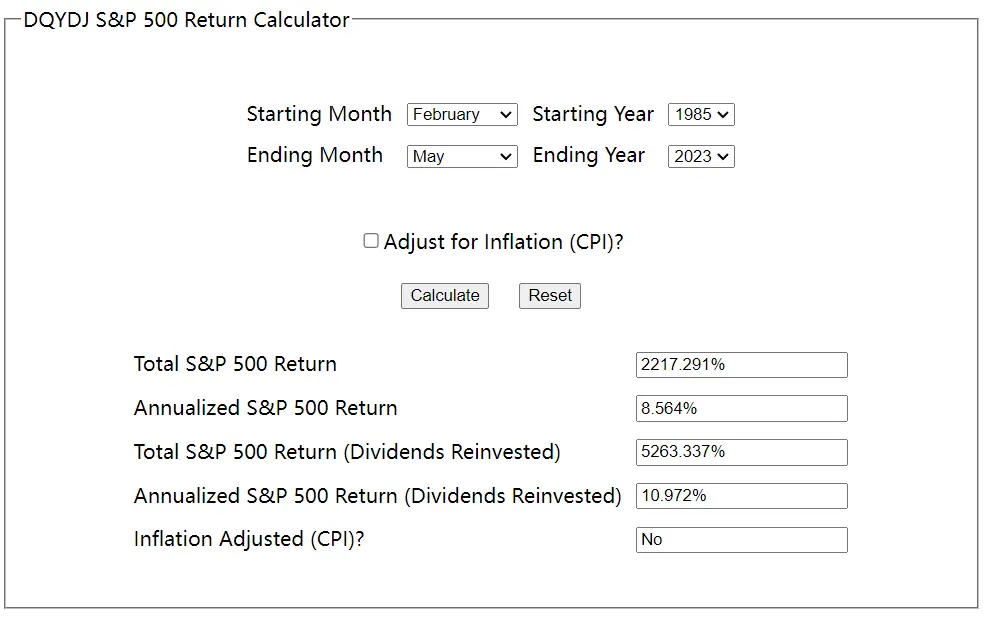Open the Starting Year dropdown showing 1985
The height and width of the screenshot is (617, 986).
[x=701, y=114]
